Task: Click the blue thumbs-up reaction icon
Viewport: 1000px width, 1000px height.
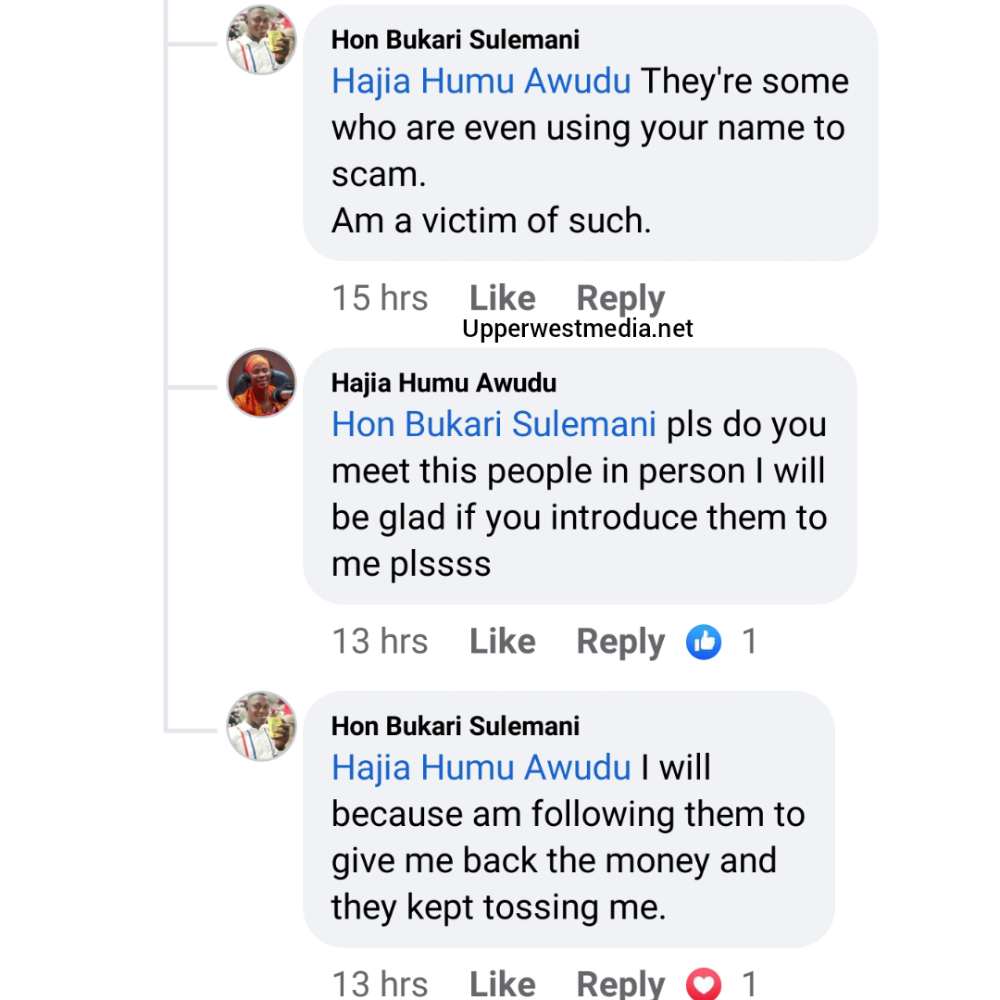Action: click(x=704, y=642)
